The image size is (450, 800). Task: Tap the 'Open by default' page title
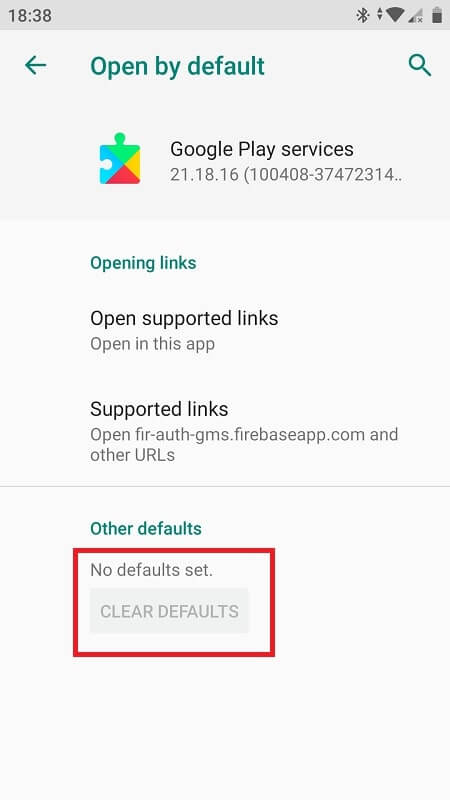click(x=178, y=66)
